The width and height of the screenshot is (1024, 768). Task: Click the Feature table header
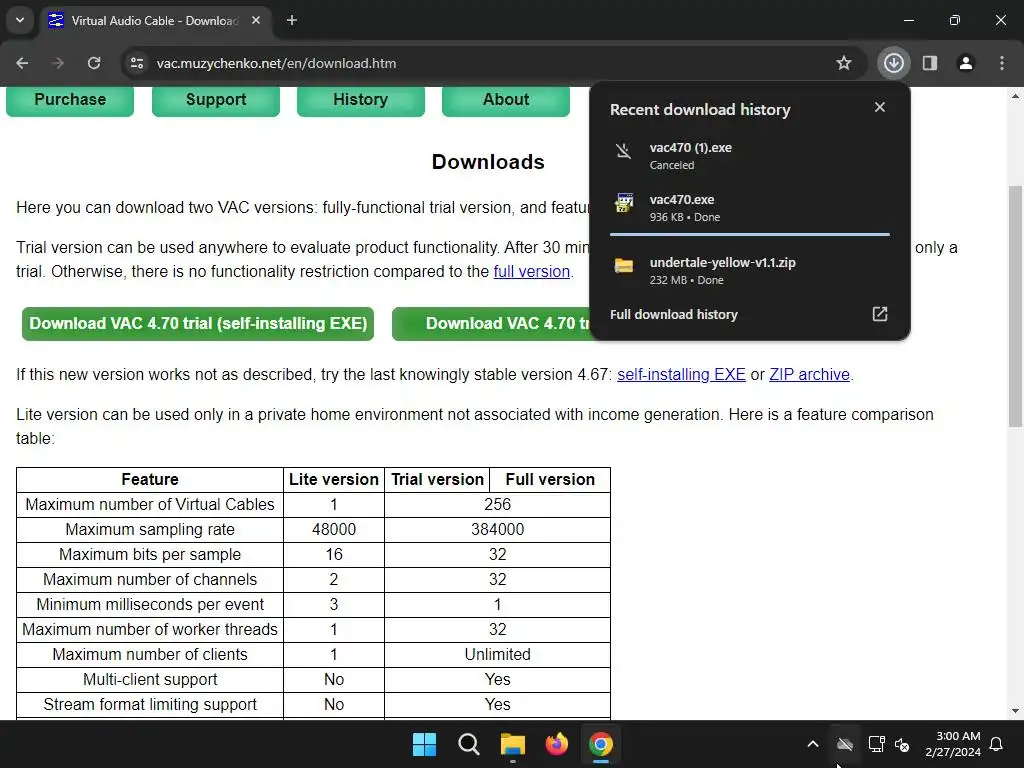150,479
